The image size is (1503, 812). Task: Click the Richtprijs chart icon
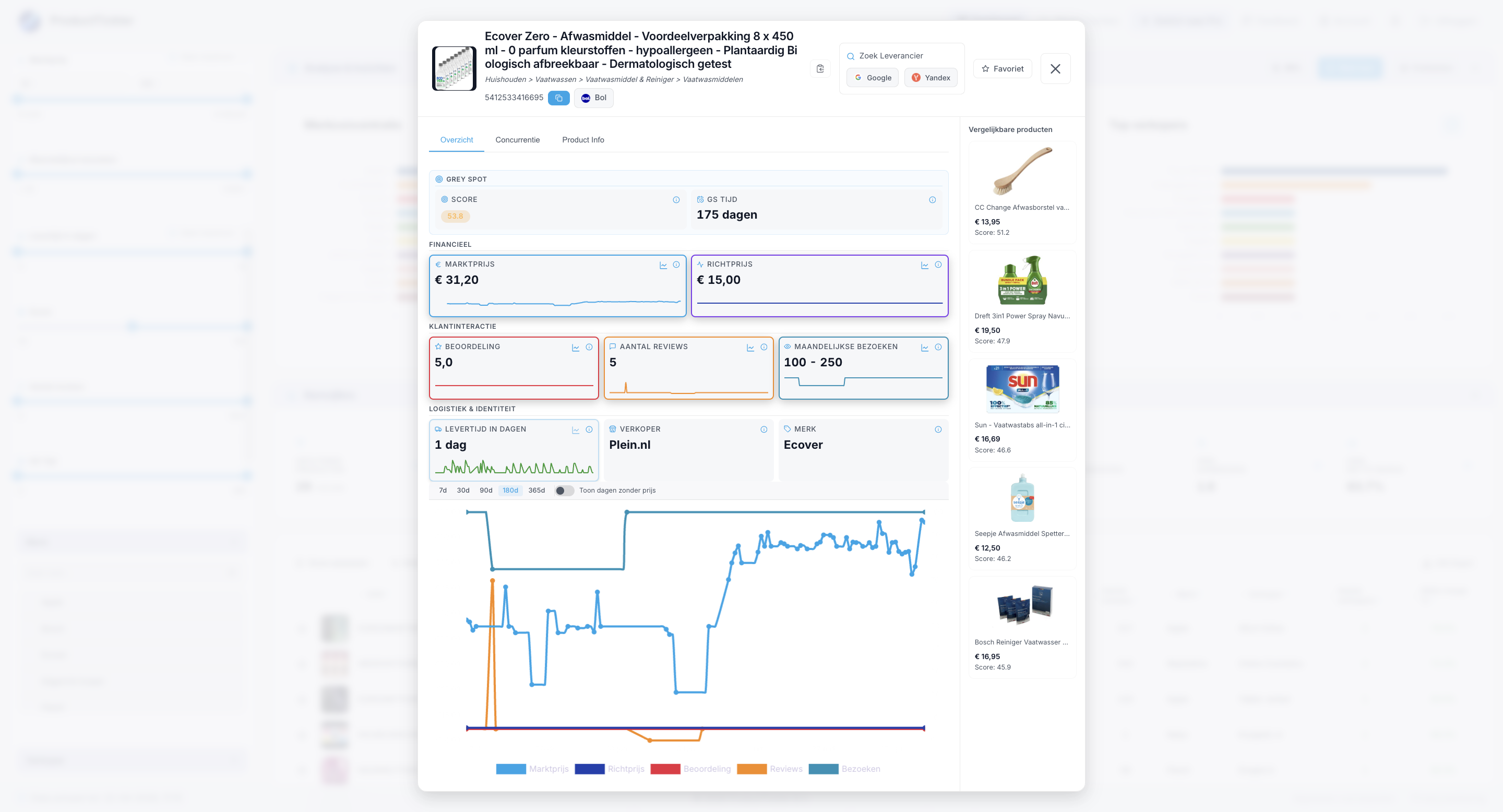pyautogui.click(x=925, y=265)
